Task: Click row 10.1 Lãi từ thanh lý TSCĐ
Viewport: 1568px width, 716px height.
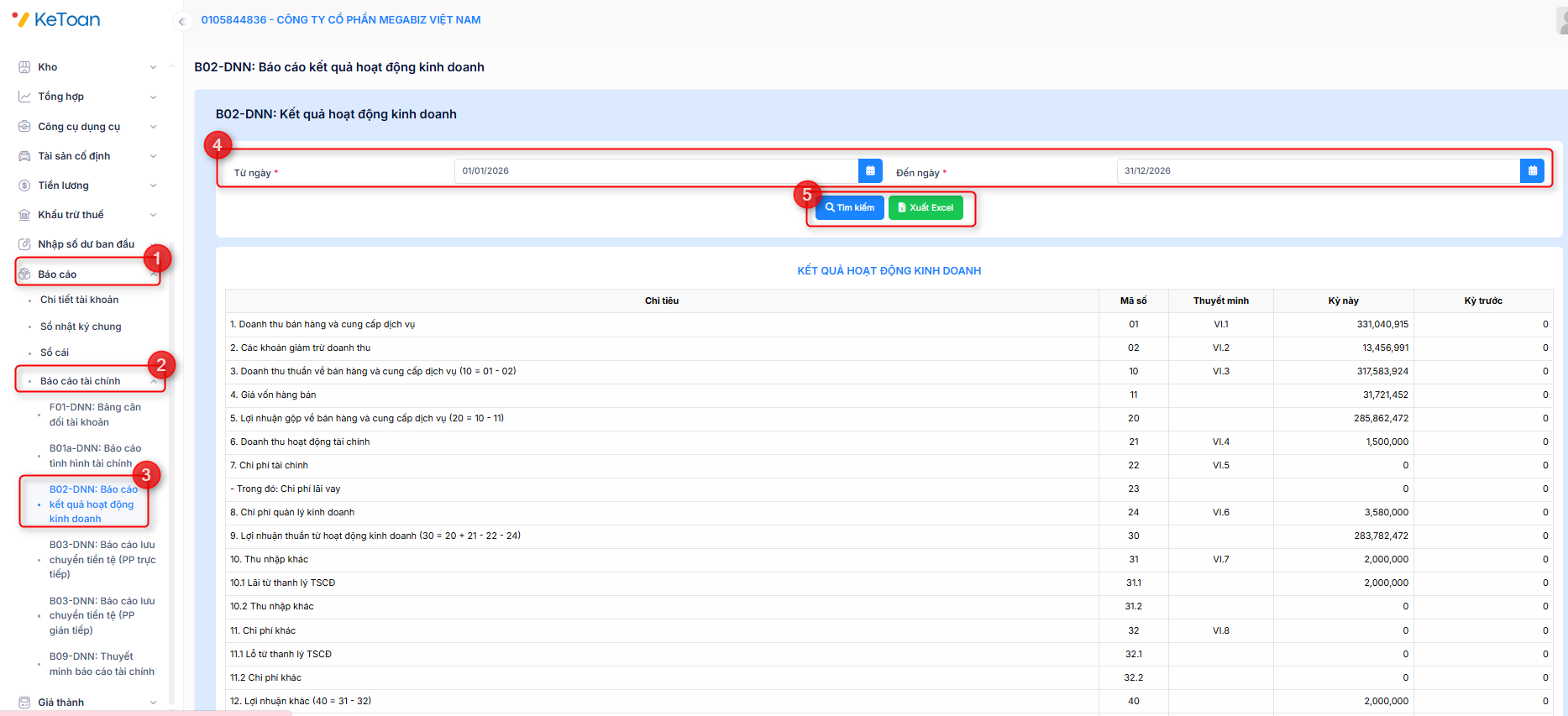Action: tap(889, 583)
